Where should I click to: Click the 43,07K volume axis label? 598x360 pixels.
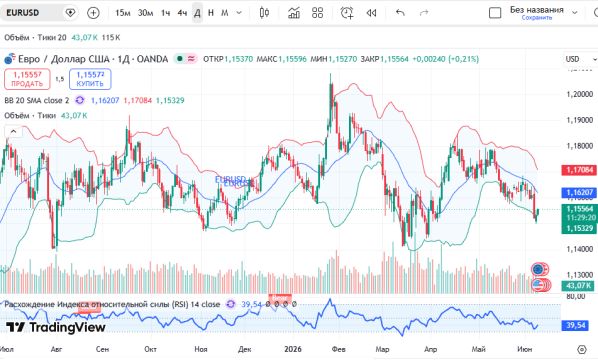pyautogui.click(x=578, y=285)
